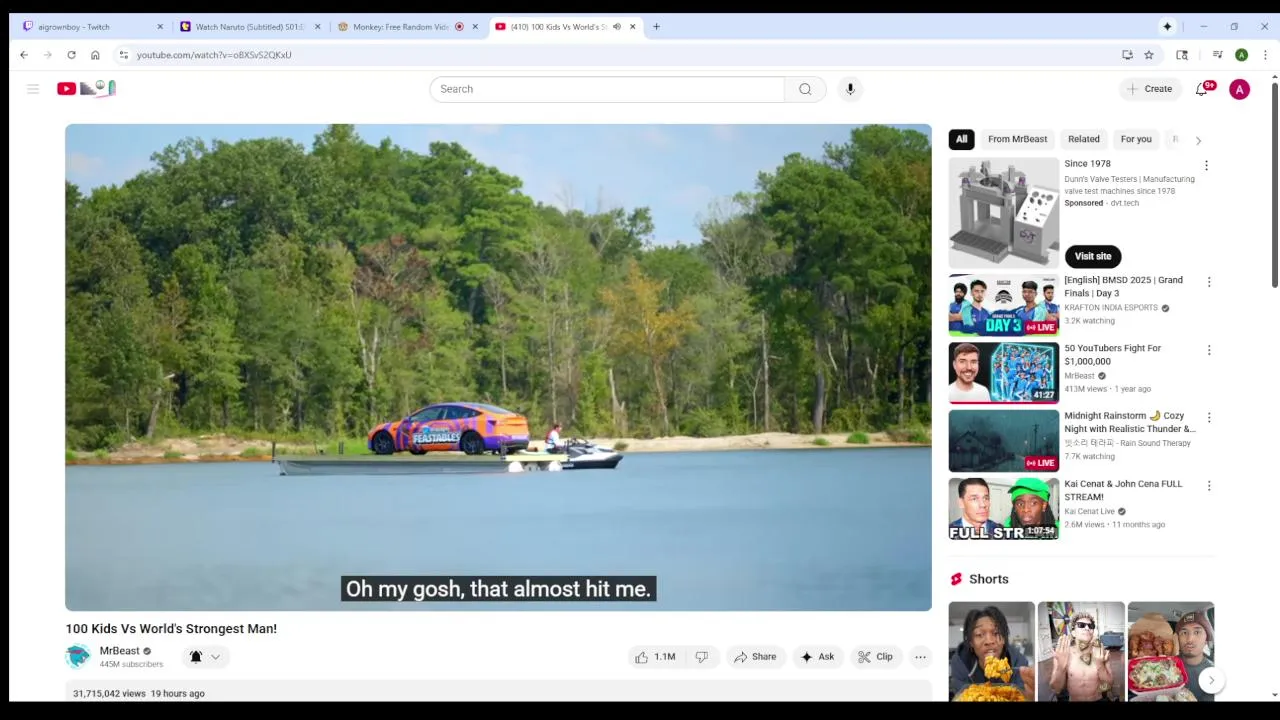Go back in the browser
The image size is (1280, 720).
pos(24,55)
